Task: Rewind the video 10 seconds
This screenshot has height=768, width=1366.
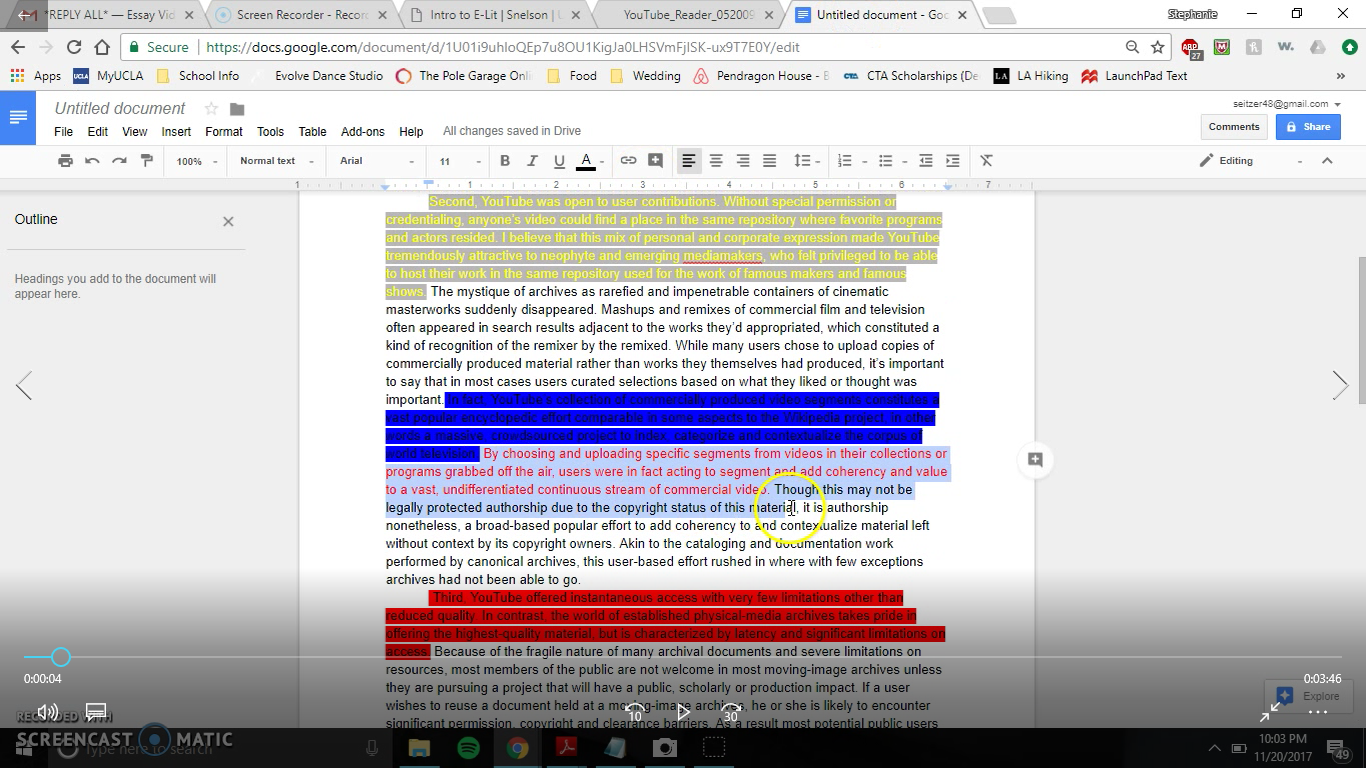Action: (634, 712)
